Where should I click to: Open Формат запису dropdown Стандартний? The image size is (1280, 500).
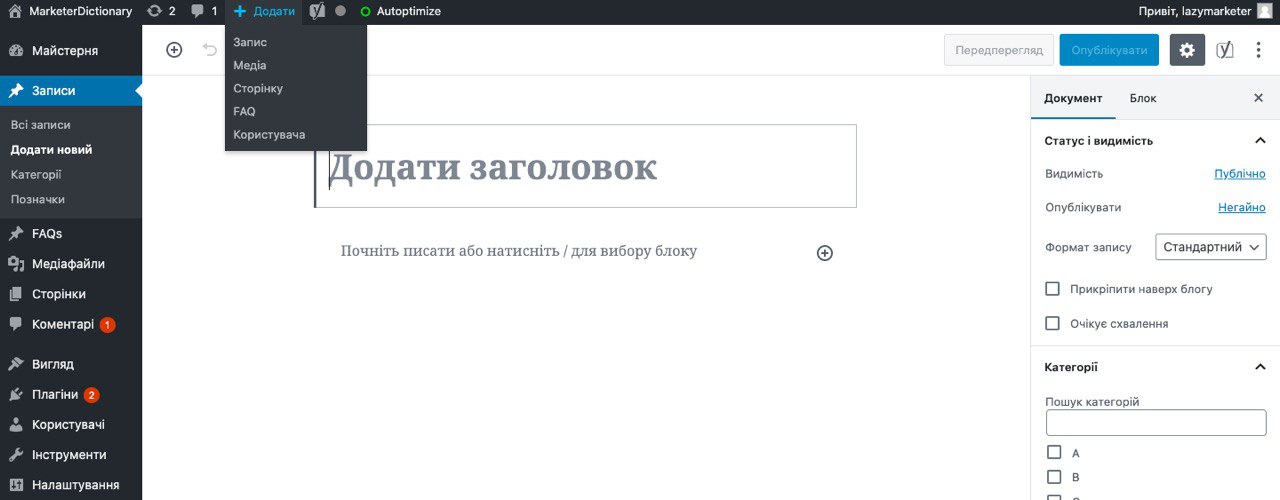click(1211, 247)
